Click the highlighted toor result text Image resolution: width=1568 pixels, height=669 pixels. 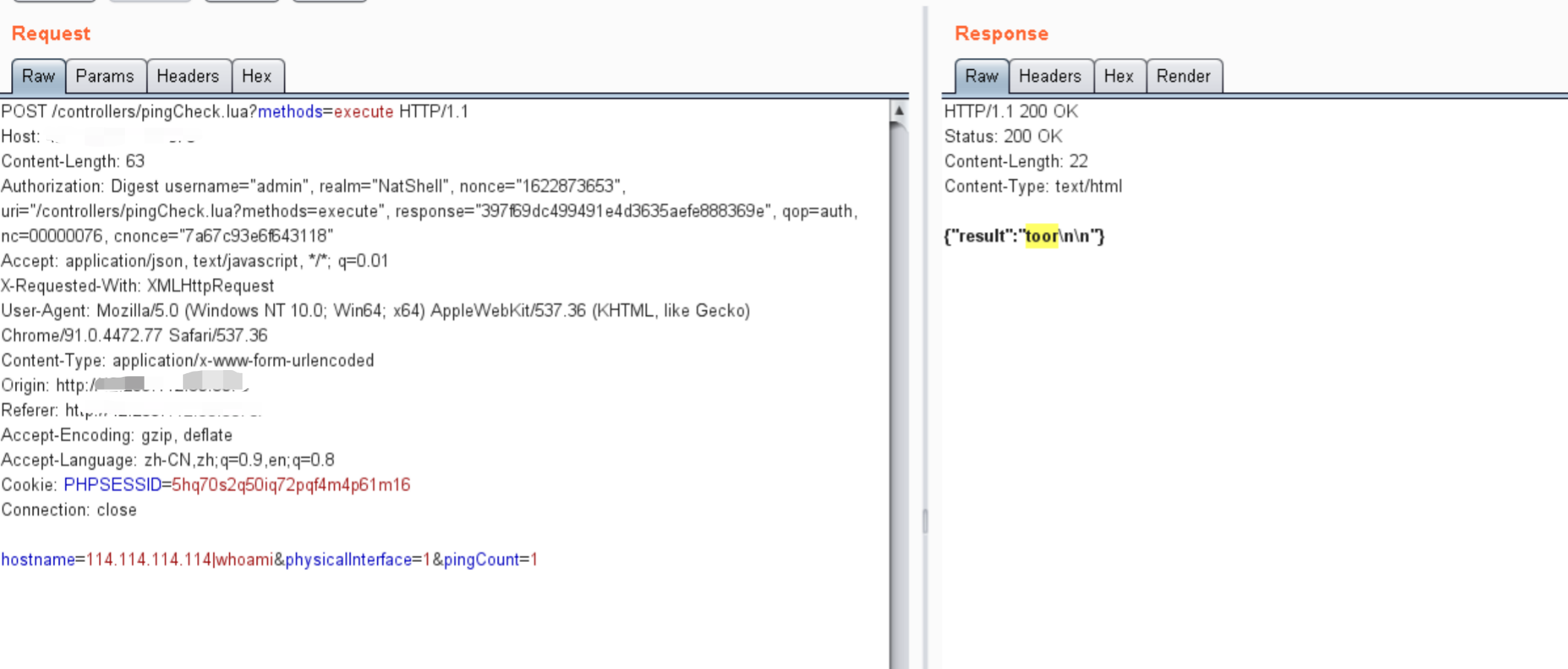pos(1041,236)
